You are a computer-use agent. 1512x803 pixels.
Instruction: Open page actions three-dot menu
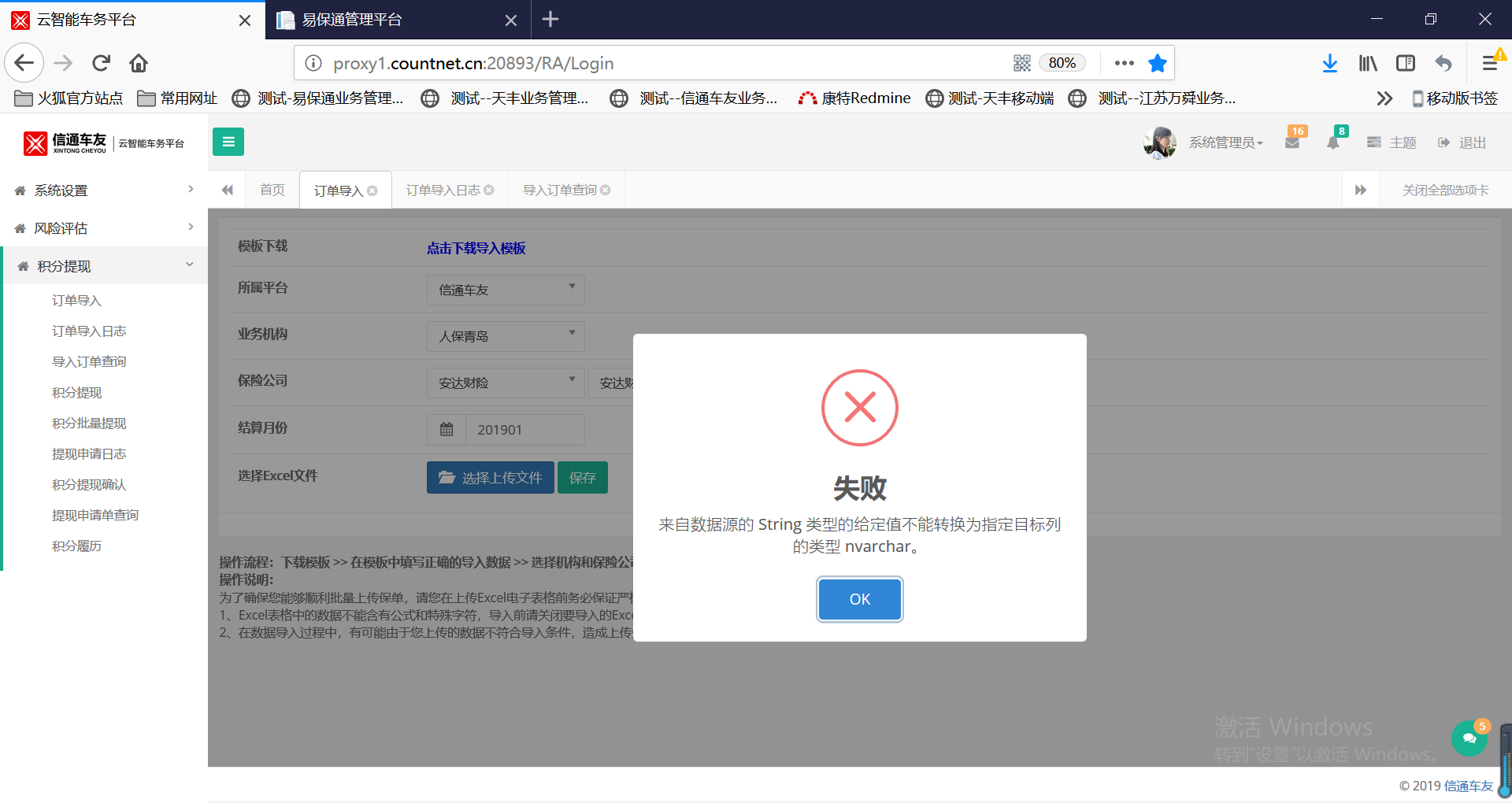tap(1125, 63)
